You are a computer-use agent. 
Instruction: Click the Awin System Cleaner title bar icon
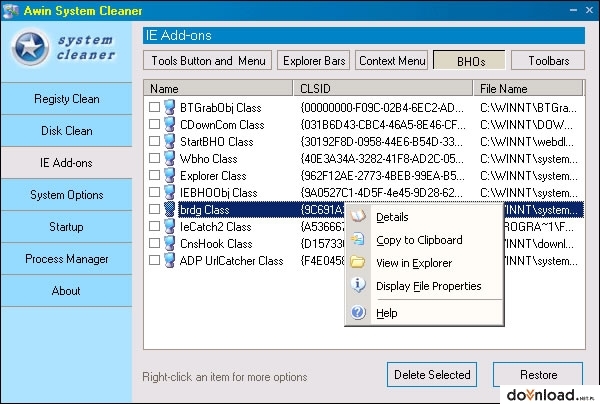pos(10,10)
